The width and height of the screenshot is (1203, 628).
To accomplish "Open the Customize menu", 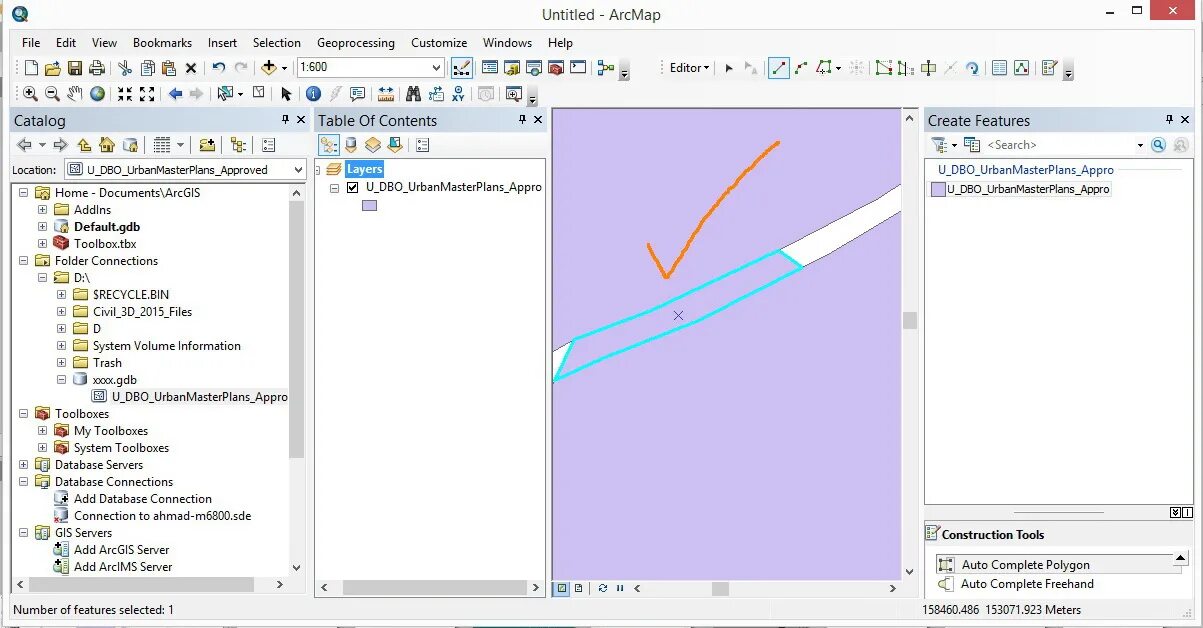I will point(439,43).
